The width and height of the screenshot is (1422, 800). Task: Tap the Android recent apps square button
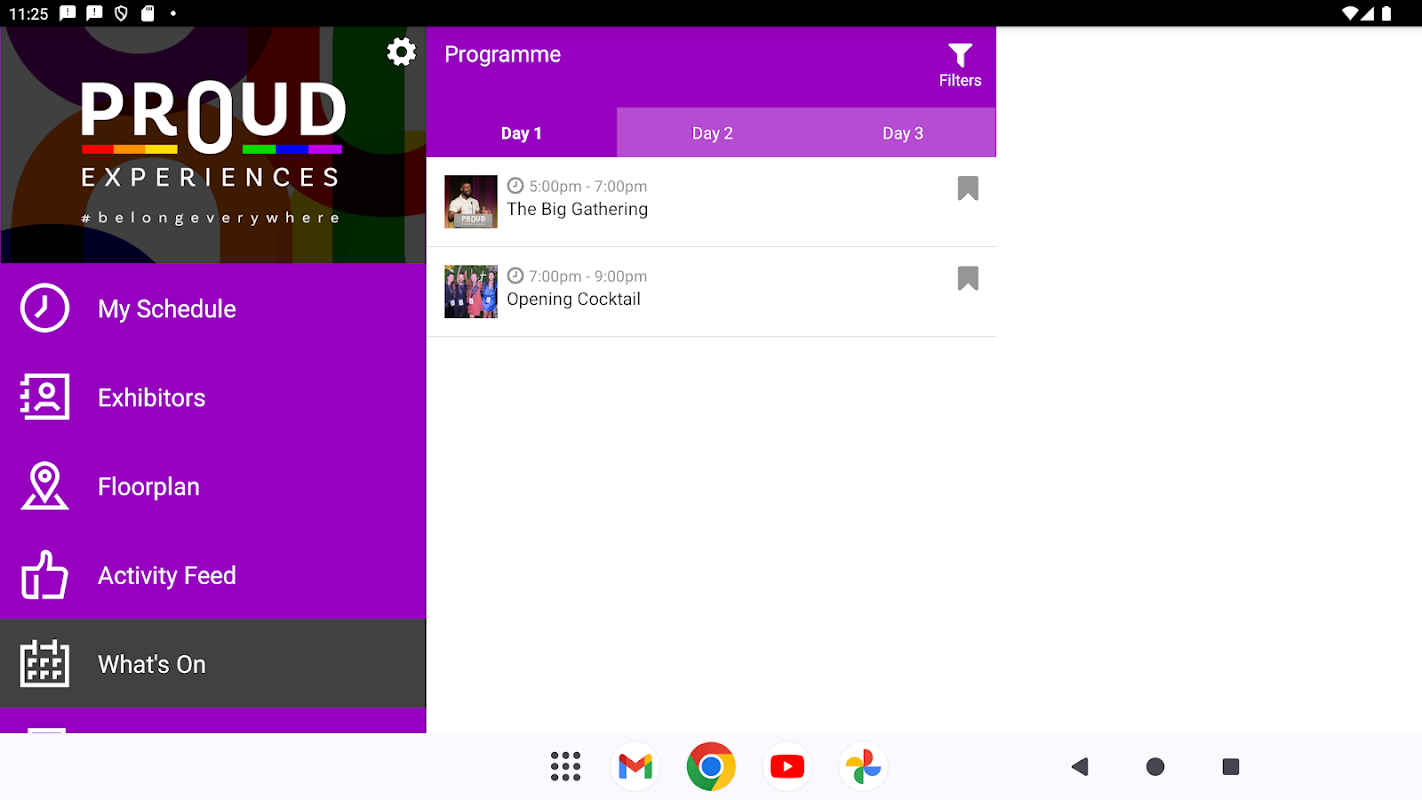(x=1231, y=767)
